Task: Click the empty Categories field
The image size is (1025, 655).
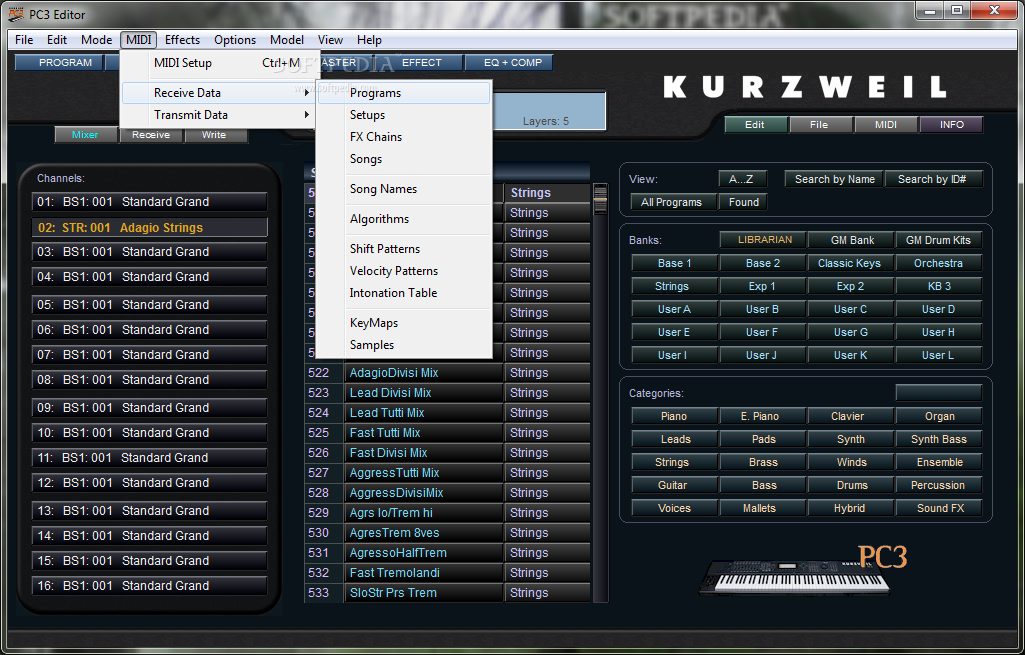Action: click(939, 392)
